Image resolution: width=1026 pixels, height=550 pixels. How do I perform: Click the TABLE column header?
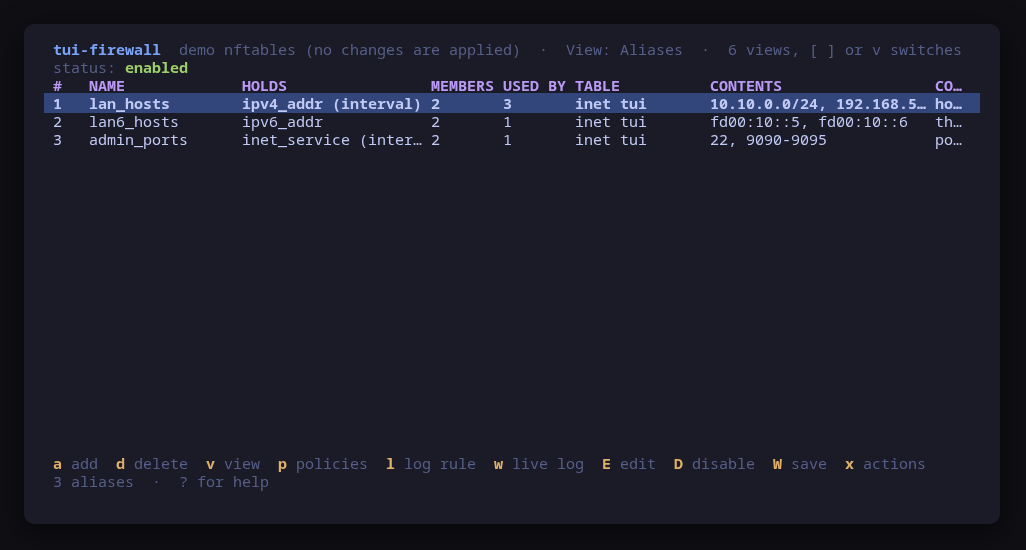597,86
